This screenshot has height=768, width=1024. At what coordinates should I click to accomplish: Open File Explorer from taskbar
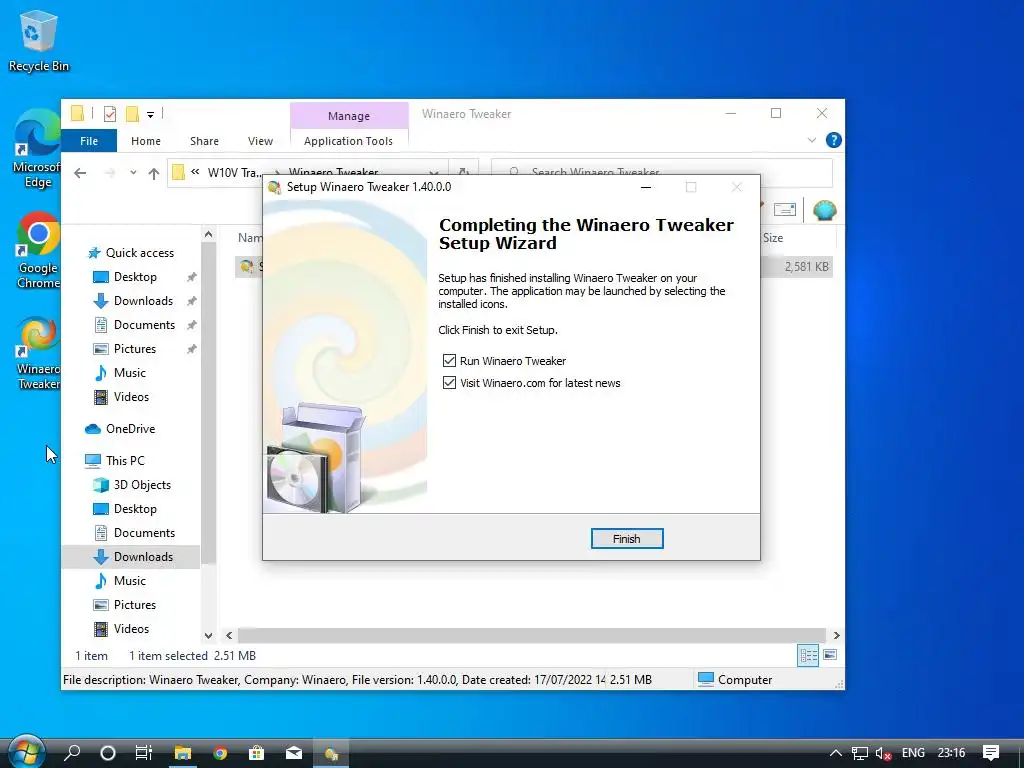click(182, 753)
